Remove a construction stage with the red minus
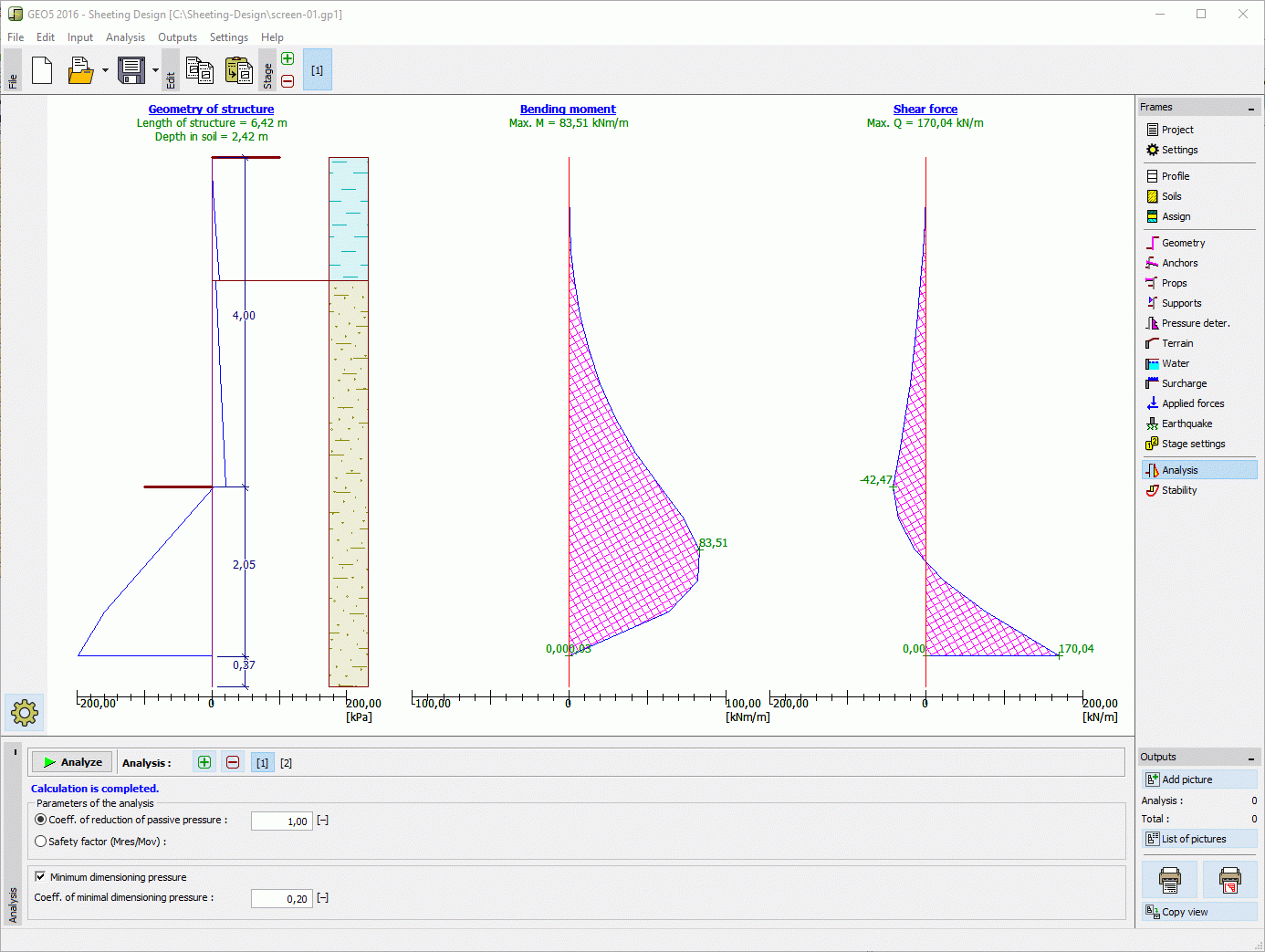The height and width of the screenshot is (952, 1265). coord(287,81)
